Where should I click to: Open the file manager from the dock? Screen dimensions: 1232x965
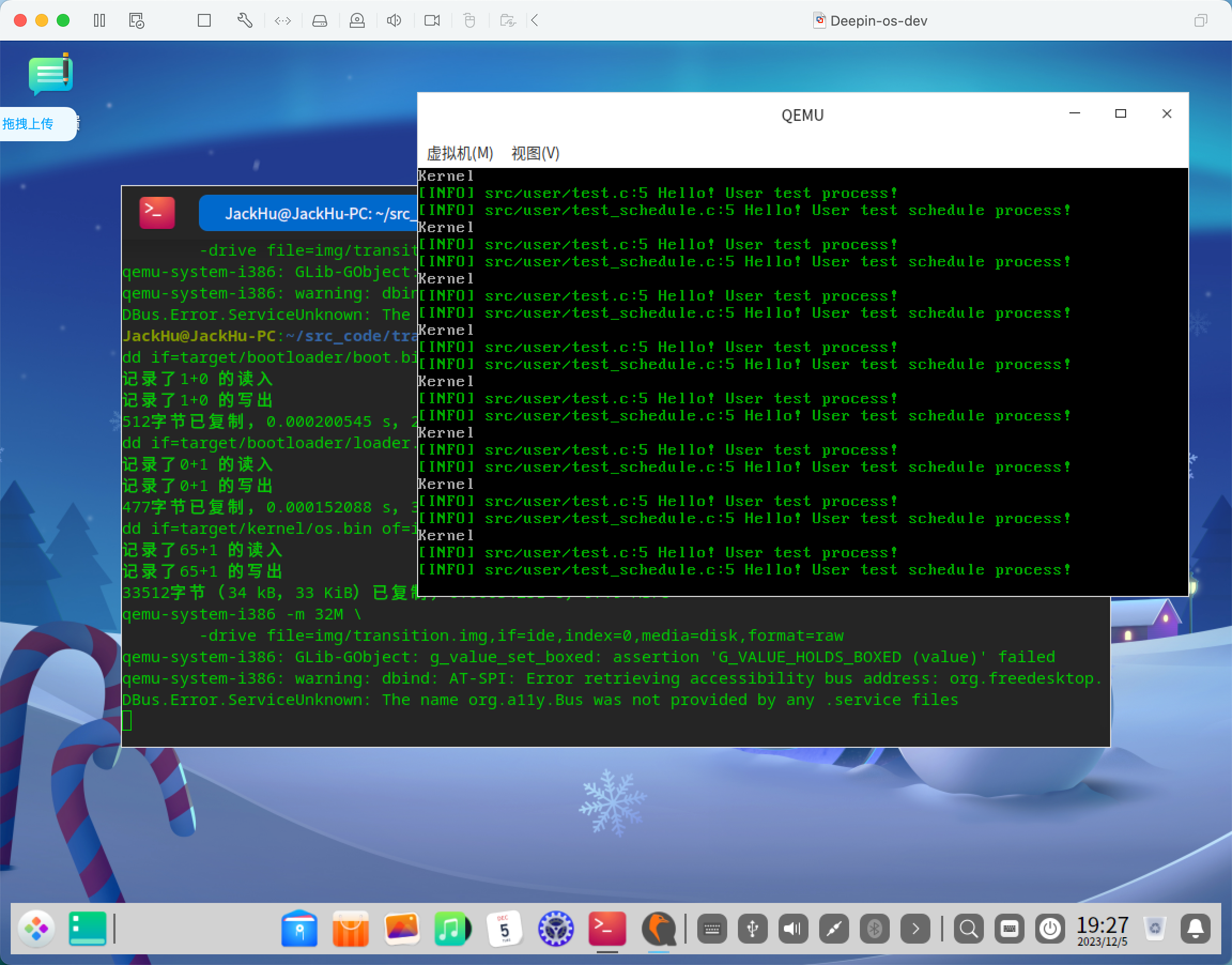tap(299, 928)
